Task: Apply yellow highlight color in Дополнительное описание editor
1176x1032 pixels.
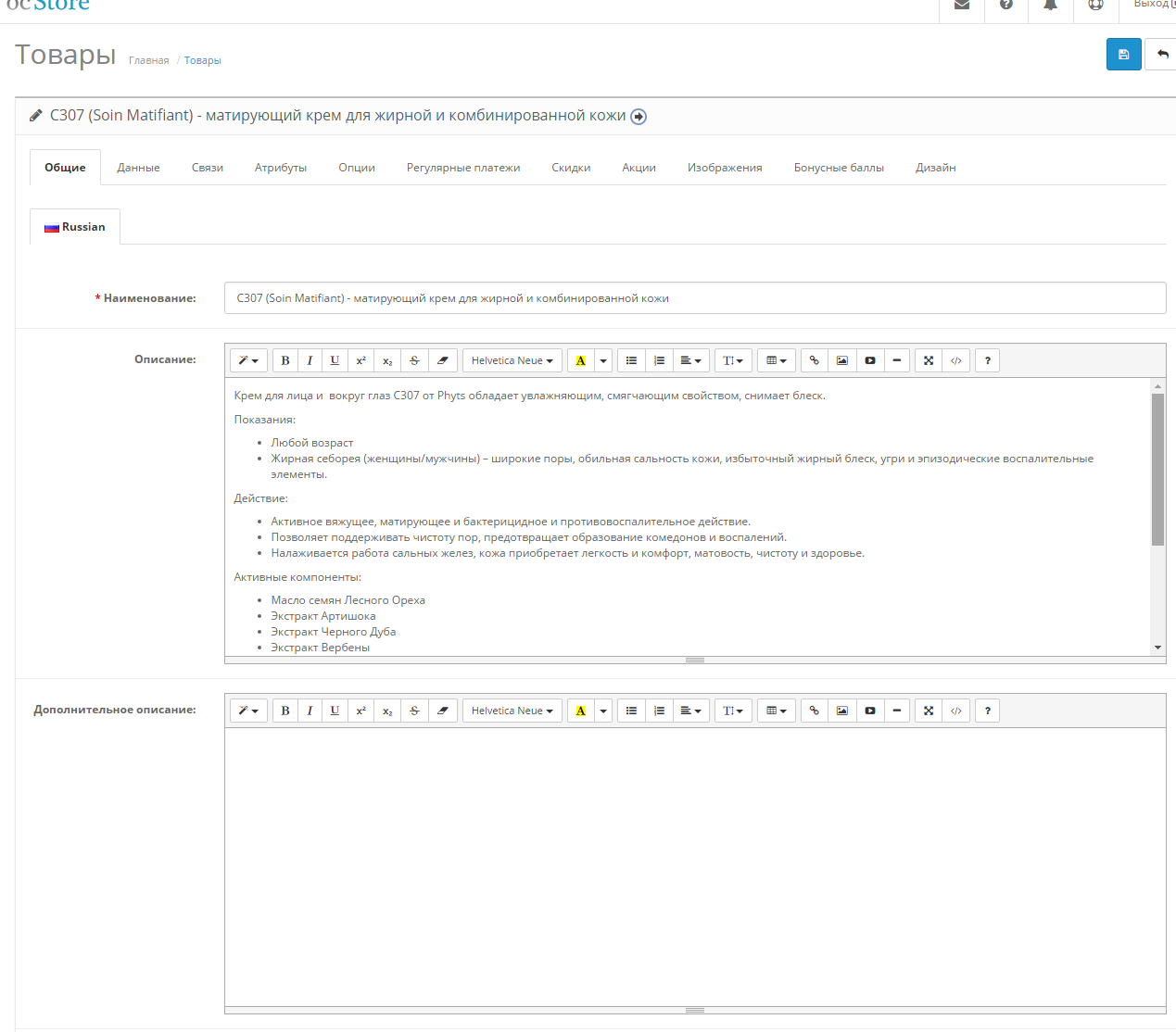Action: [581, 711]
